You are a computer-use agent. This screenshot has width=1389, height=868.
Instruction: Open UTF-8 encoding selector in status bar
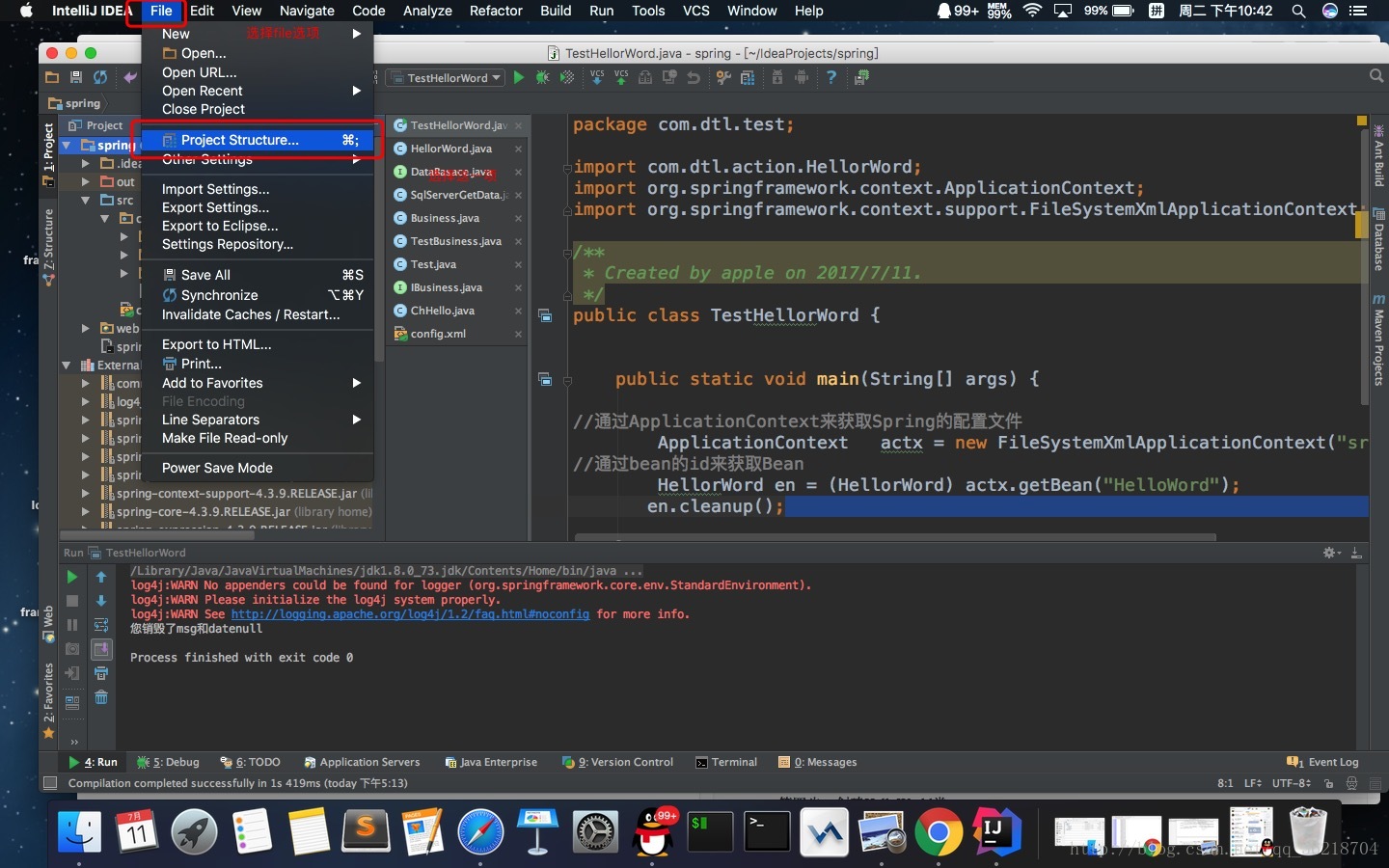pos(1291,783)
